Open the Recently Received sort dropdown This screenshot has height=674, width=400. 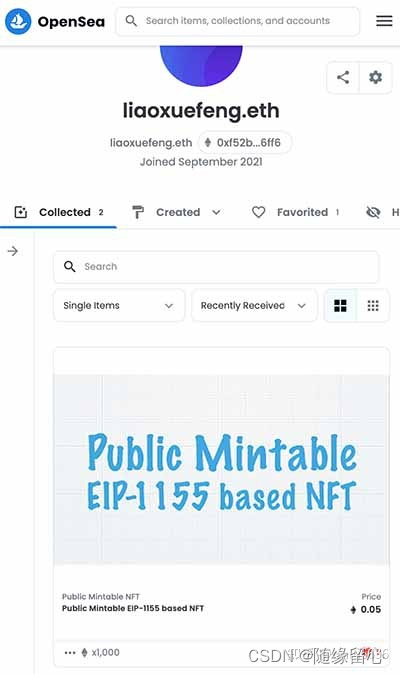pos(254,306)
